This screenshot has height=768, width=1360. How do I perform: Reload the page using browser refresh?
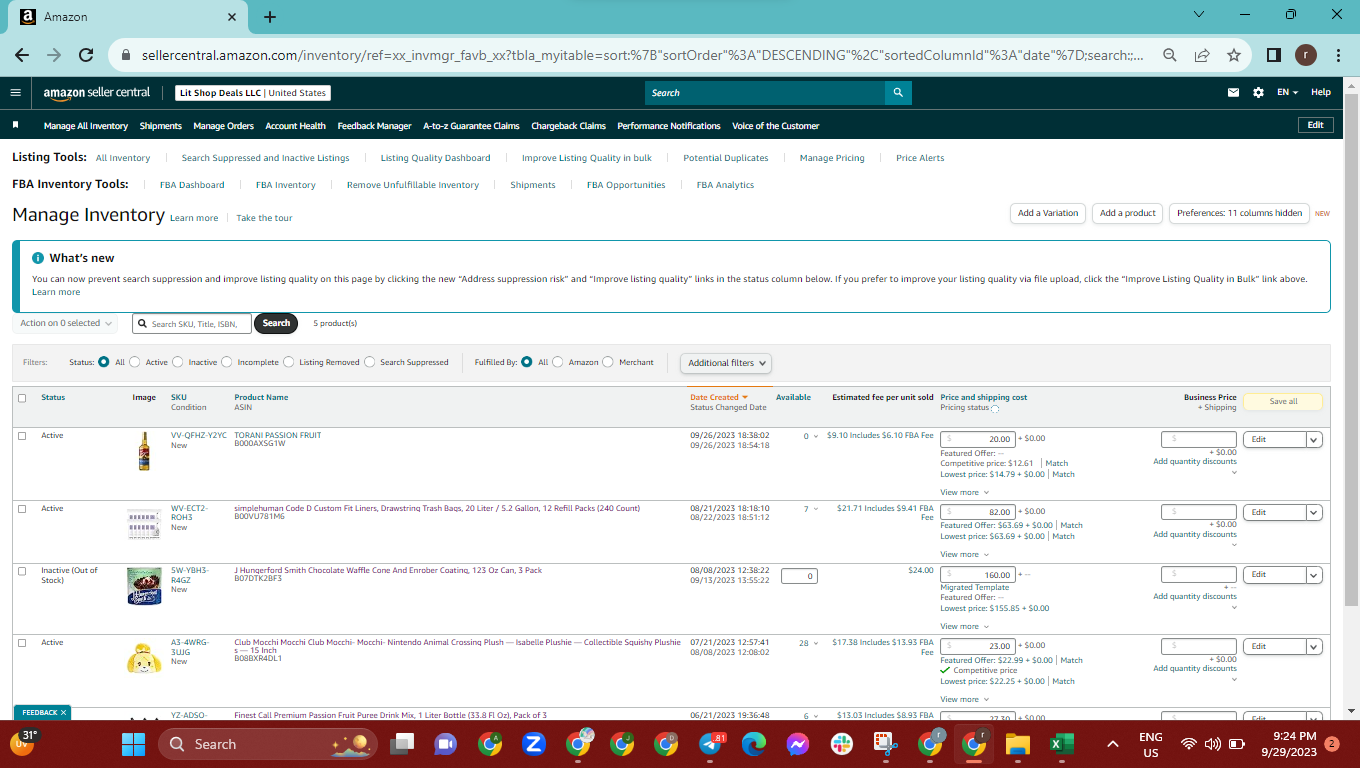tap(86, 55)
